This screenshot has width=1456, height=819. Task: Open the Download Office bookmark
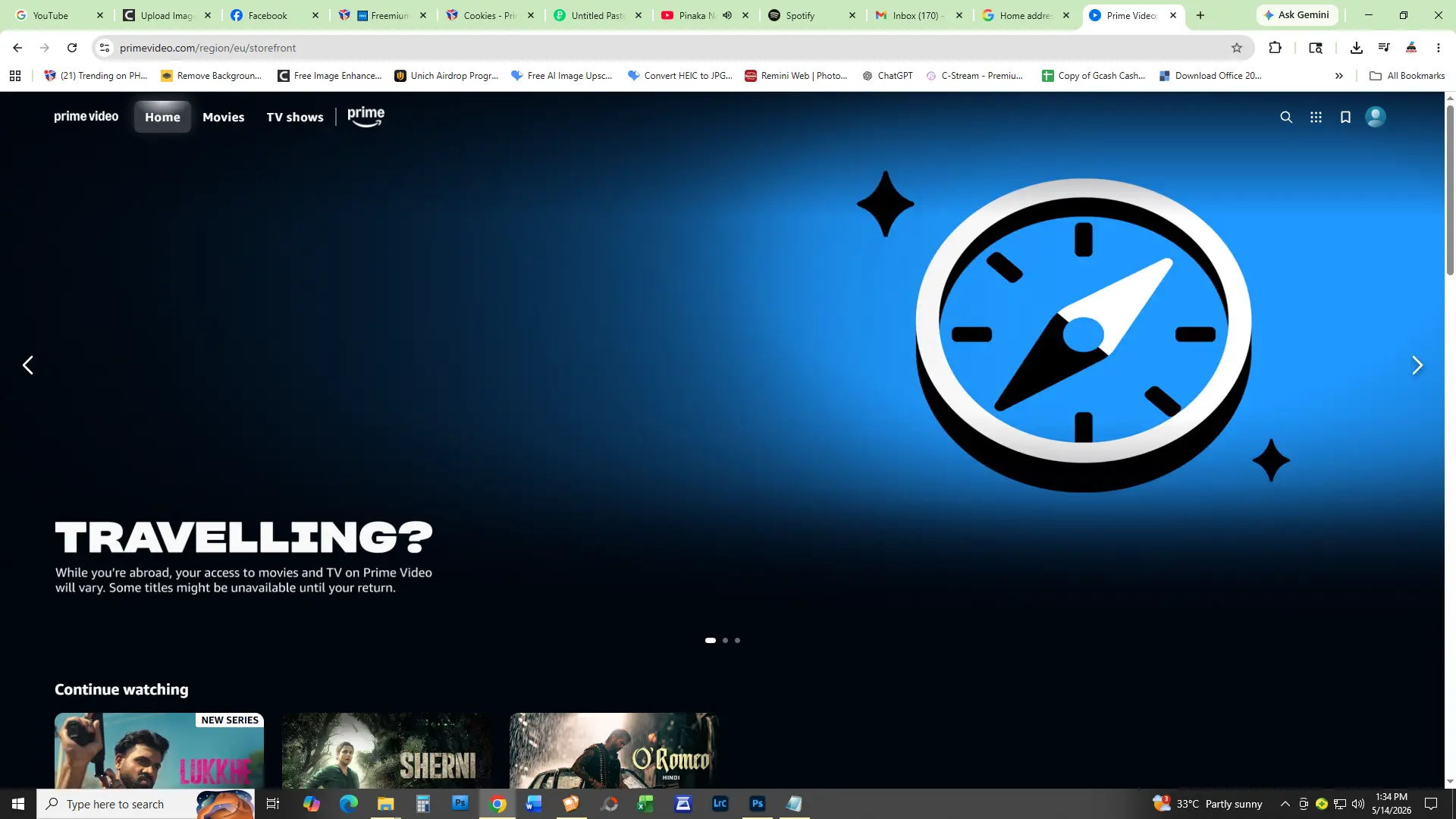coord(1210,76)
